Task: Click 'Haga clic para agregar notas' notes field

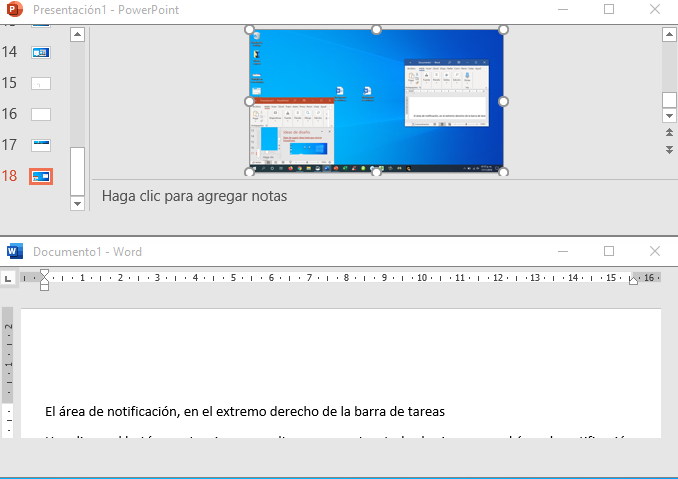Action: 194,196
